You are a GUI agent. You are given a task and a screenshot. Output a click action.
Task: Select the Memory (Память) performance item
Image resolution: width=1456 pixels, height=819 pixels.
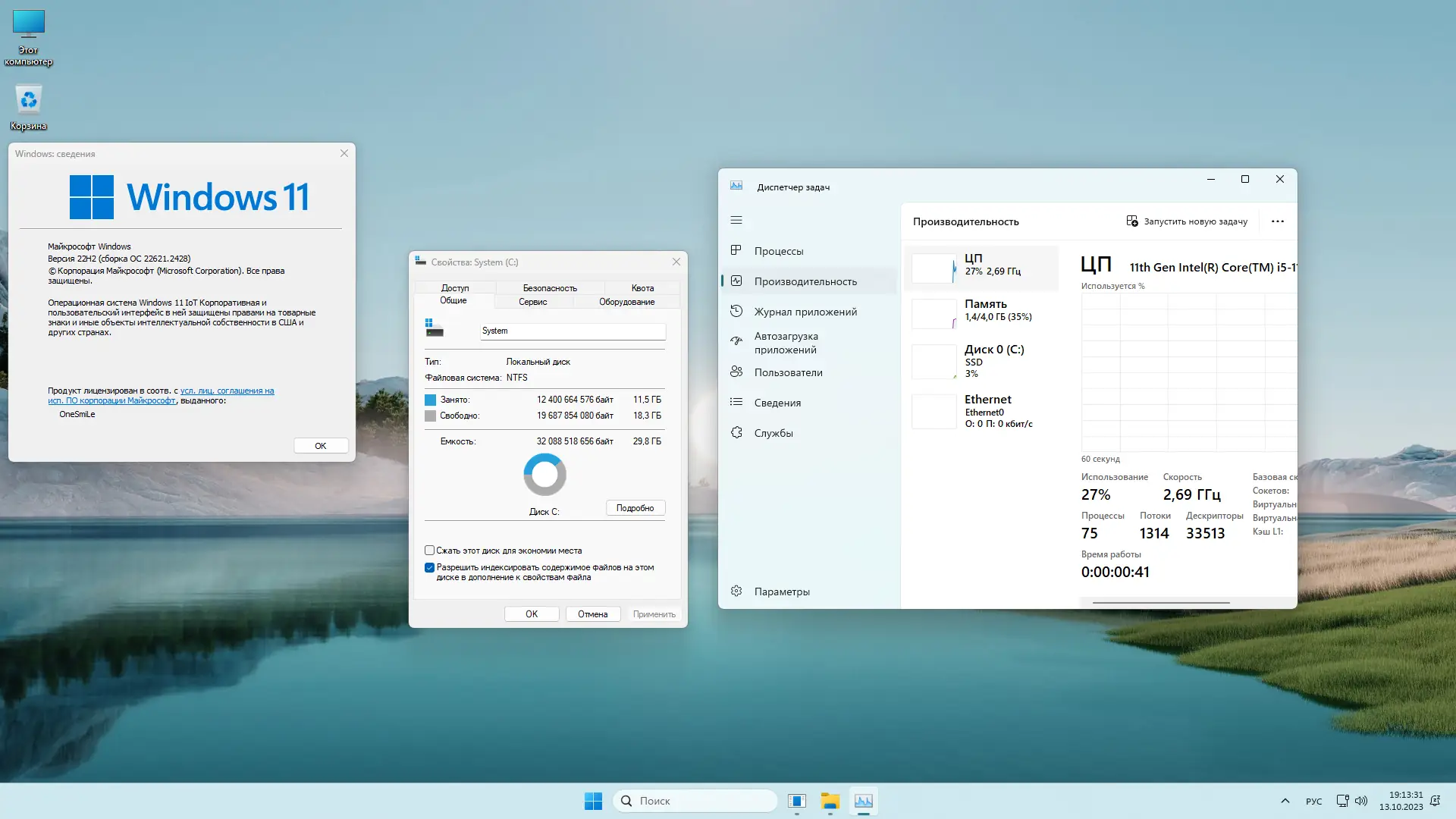pos(984,311)
